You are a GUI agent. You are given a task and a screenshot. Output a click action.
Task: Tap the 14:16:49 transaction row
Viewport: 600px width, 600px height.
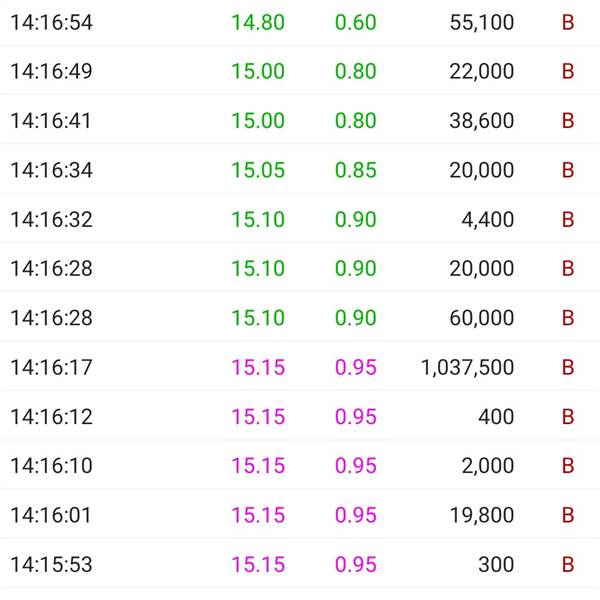(x=300, y=71)
